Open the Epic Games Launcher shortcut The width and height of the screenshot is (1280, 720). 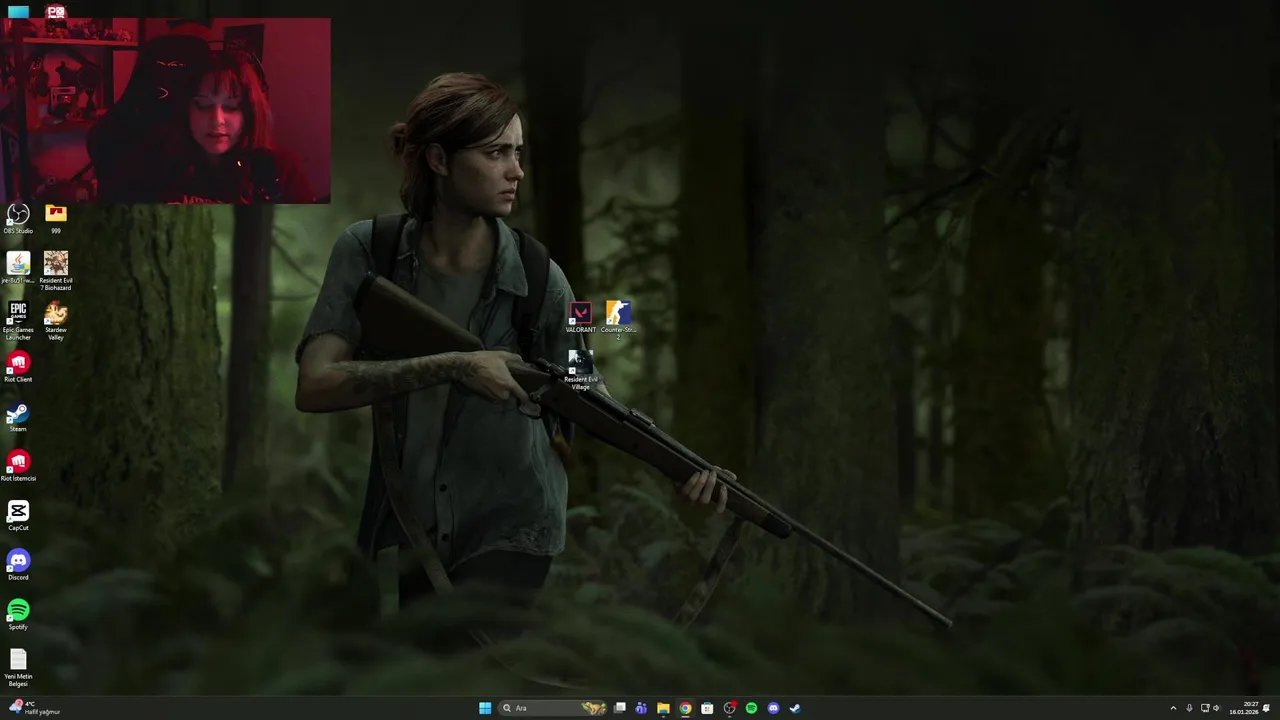coord(18,321)
